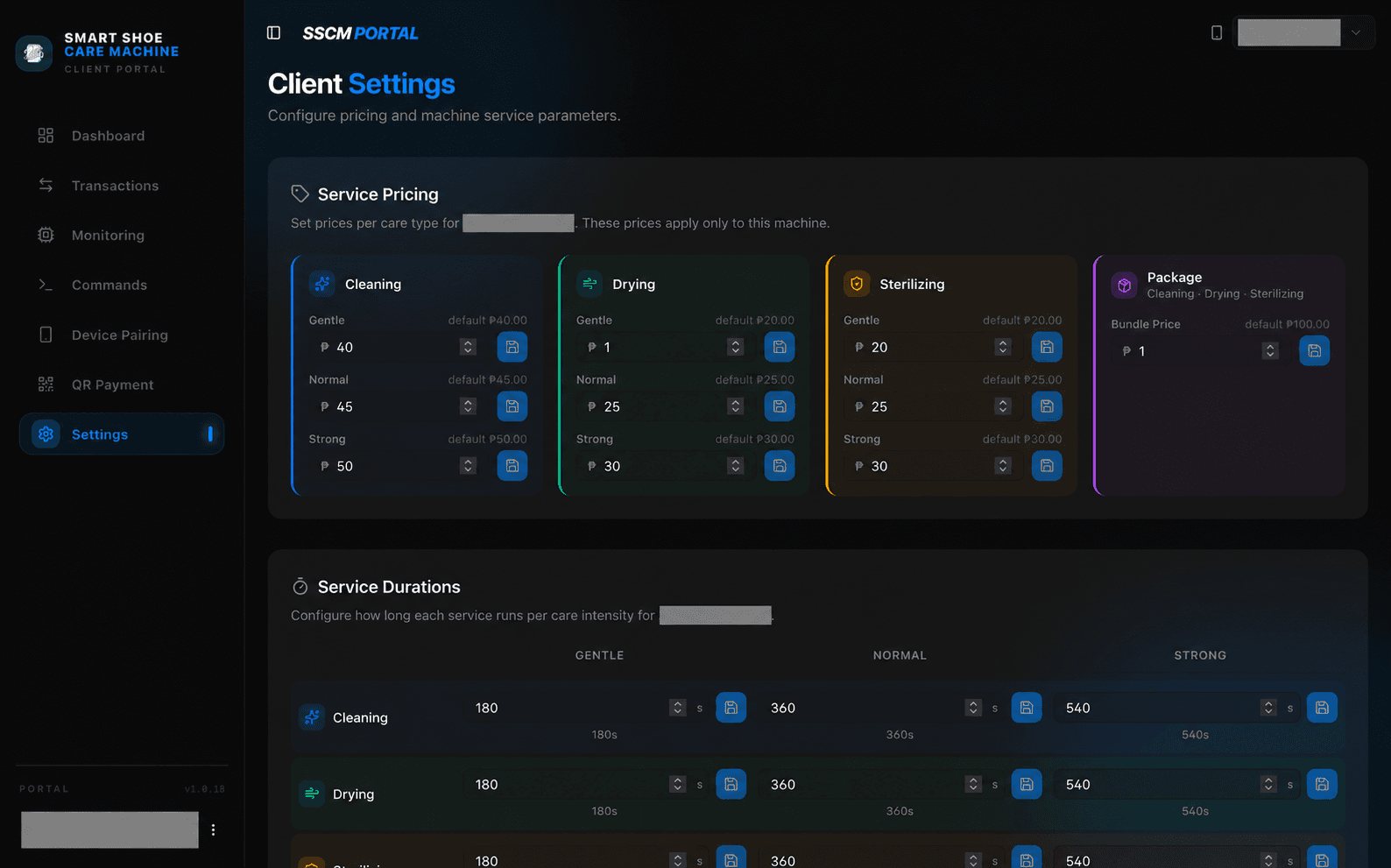Save Drying Normal duration of 360 seconds

(1027, 784)
